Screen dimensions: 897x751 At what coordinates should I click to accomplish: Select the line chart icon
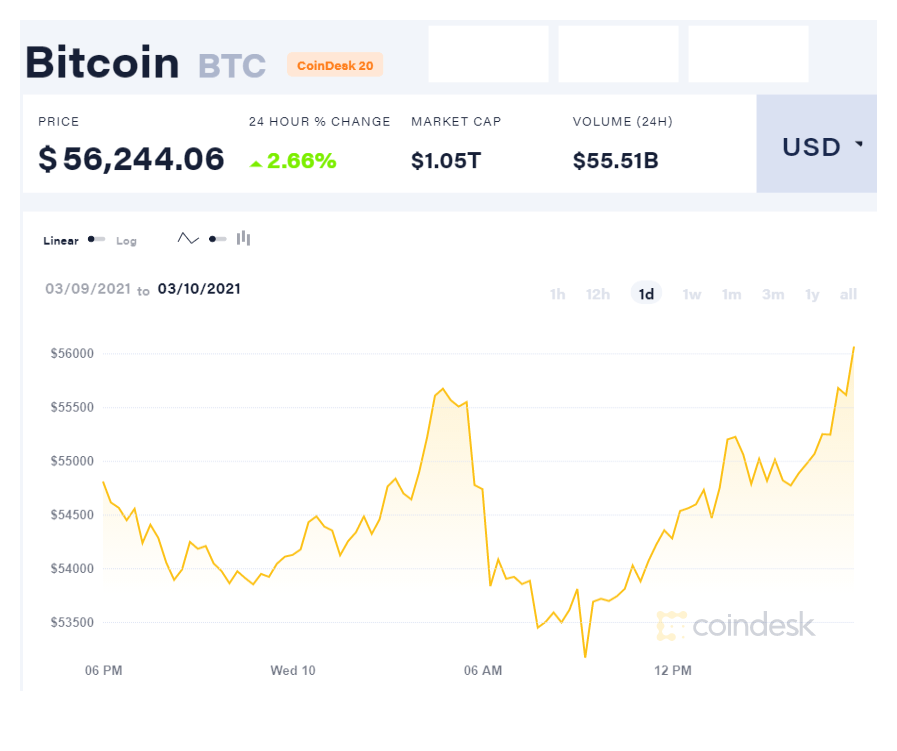(188, 239)
